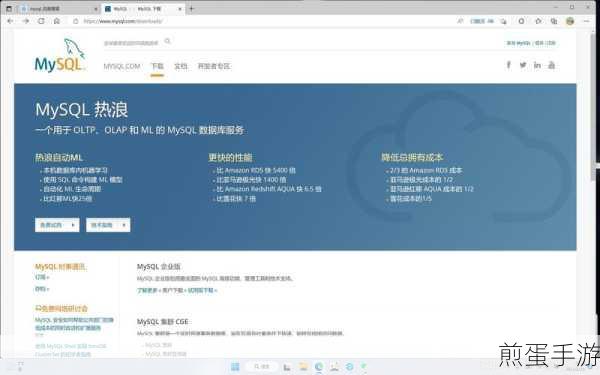
Task: Reload the page with the refresh icon
Action: (41, 21)
